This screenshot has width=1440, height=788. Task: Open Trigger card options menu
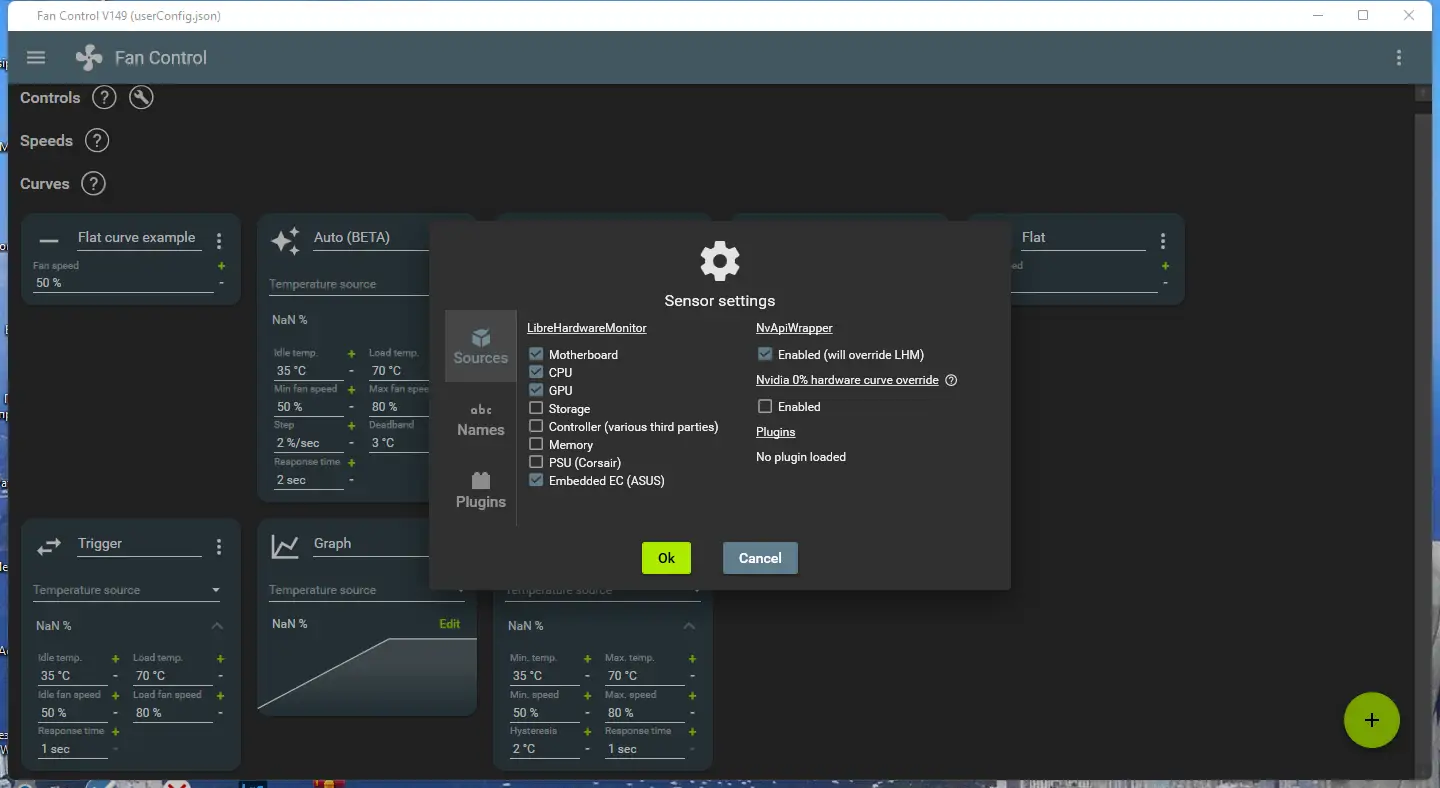point(219,547)
